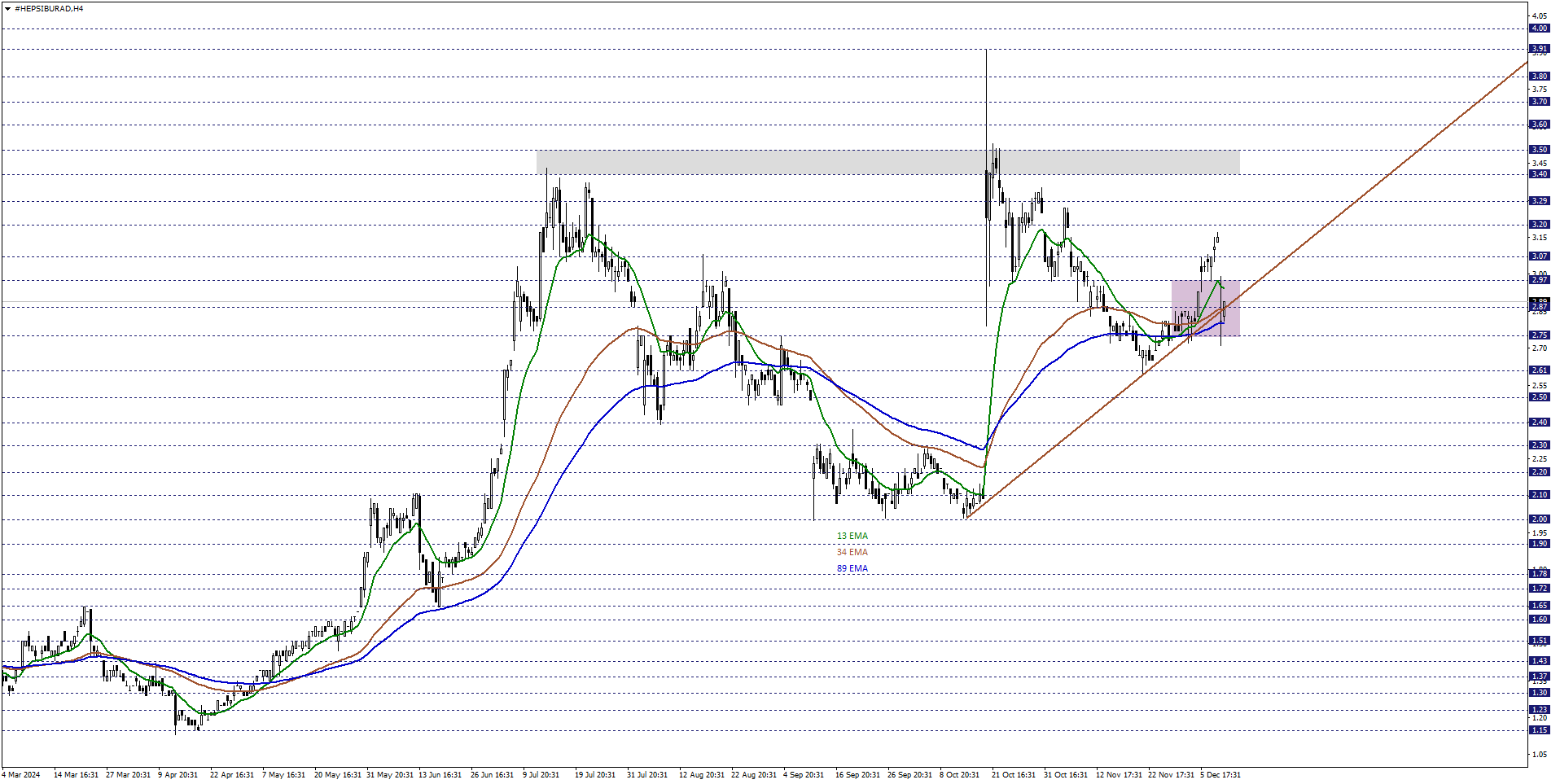Screen dimensions: 1560x784
Task: Click the 2.97 price level label
Action: tap(1539, 280)
